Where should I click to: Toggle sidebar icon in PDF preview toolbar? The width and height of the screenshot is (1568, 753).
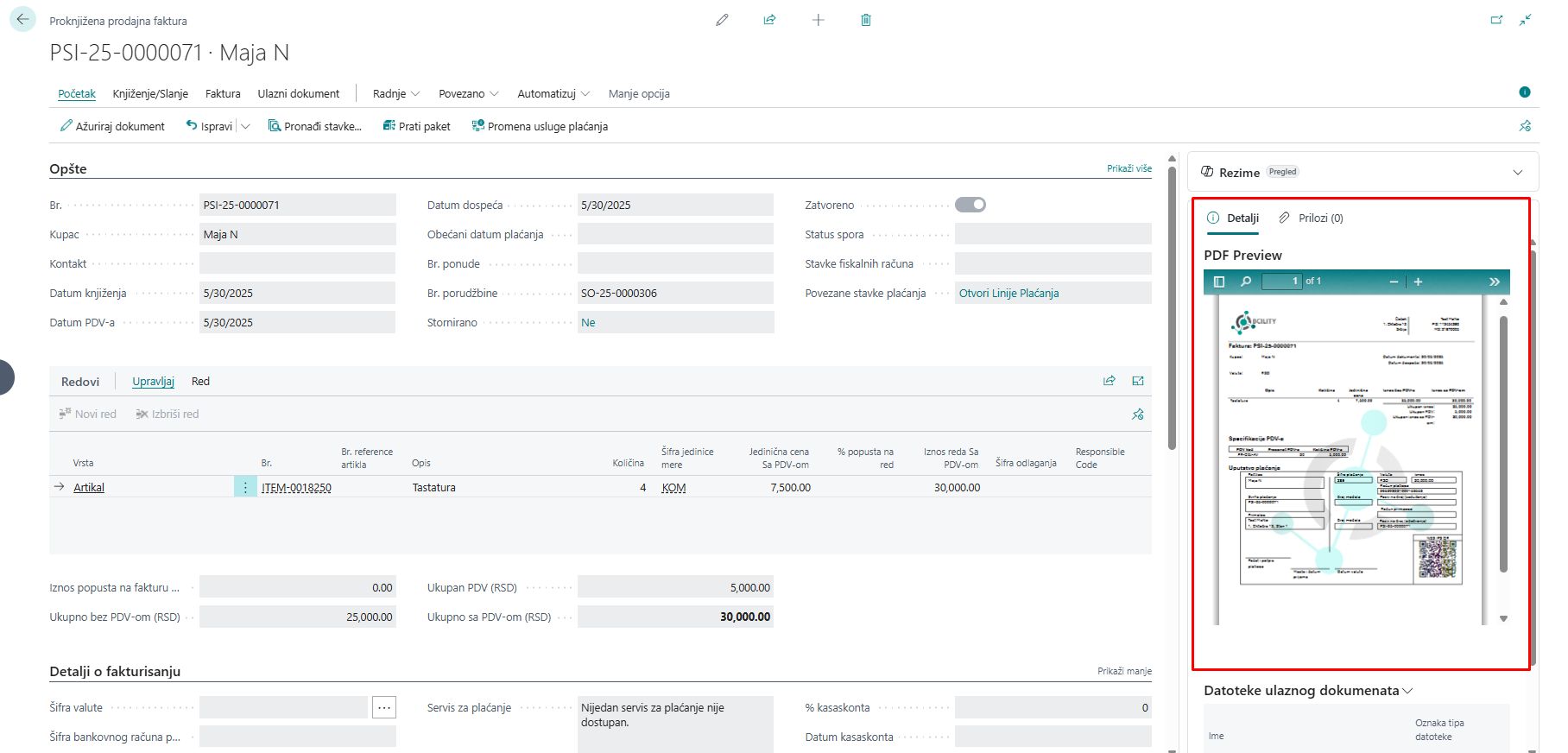1219,282
